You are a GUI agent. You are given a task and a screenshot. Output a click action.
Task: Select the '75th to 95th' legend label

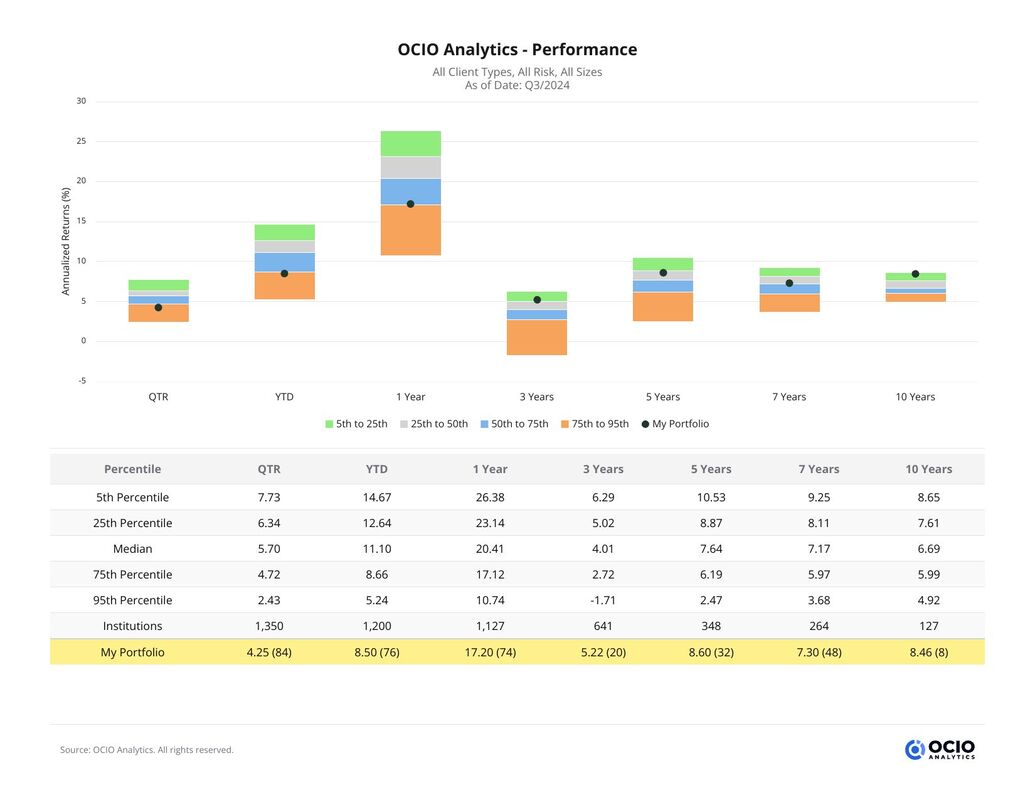(600, 424)
